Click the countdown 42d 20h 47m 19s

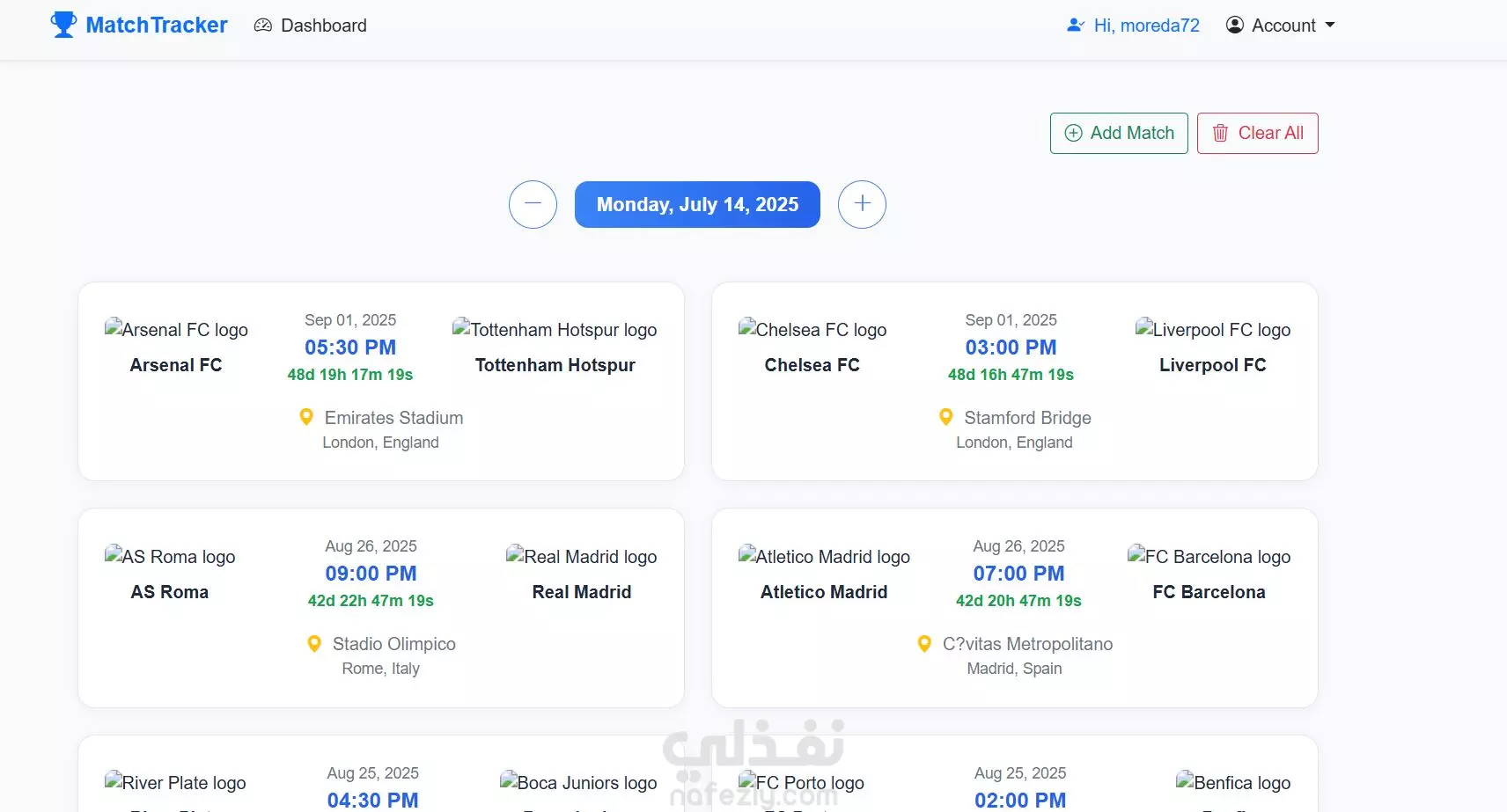[x=1018, y=601]
